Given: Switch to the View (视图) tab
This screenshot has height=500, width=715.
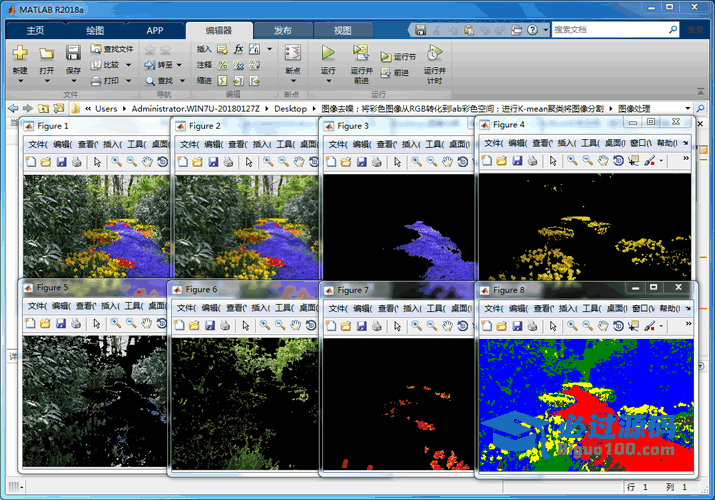Looking at the screenshot, I should [342, 31].
